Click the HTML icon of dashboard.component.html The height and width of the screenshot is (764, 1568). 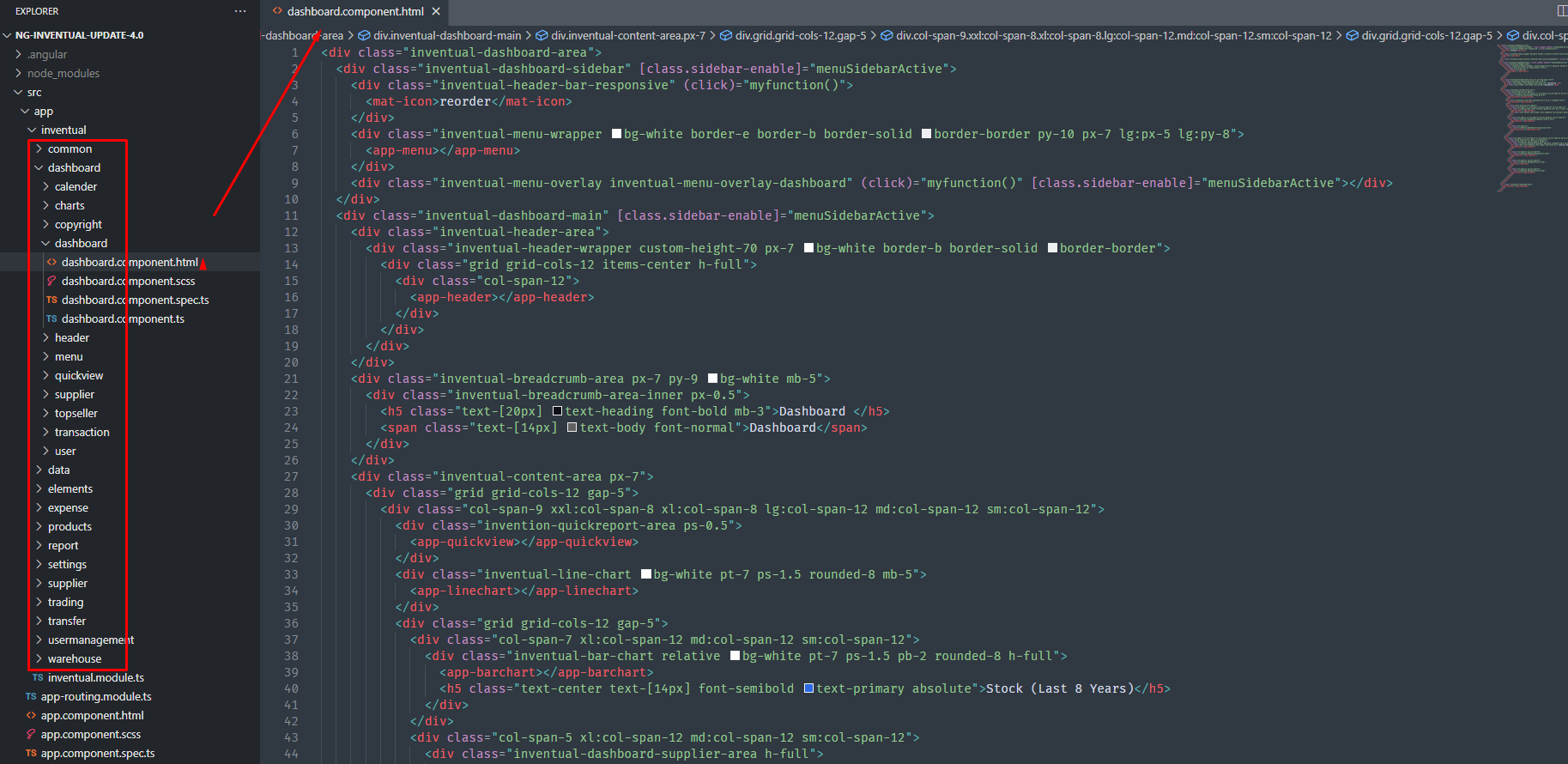tap(52, 262)
